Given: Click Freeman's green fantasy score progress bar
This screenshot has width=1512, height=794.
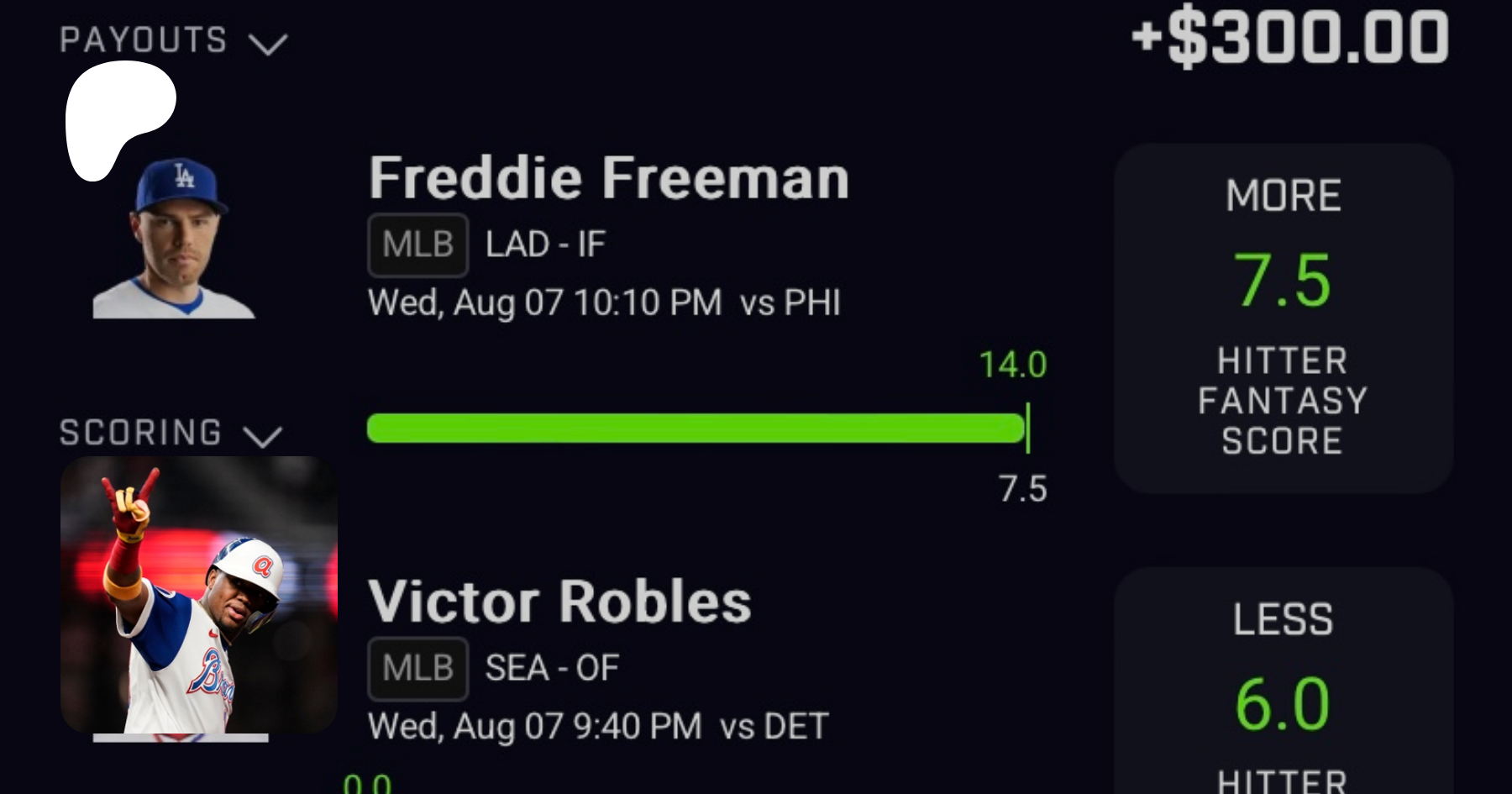Looking at the screenshot, I should [x=696, y=429].
